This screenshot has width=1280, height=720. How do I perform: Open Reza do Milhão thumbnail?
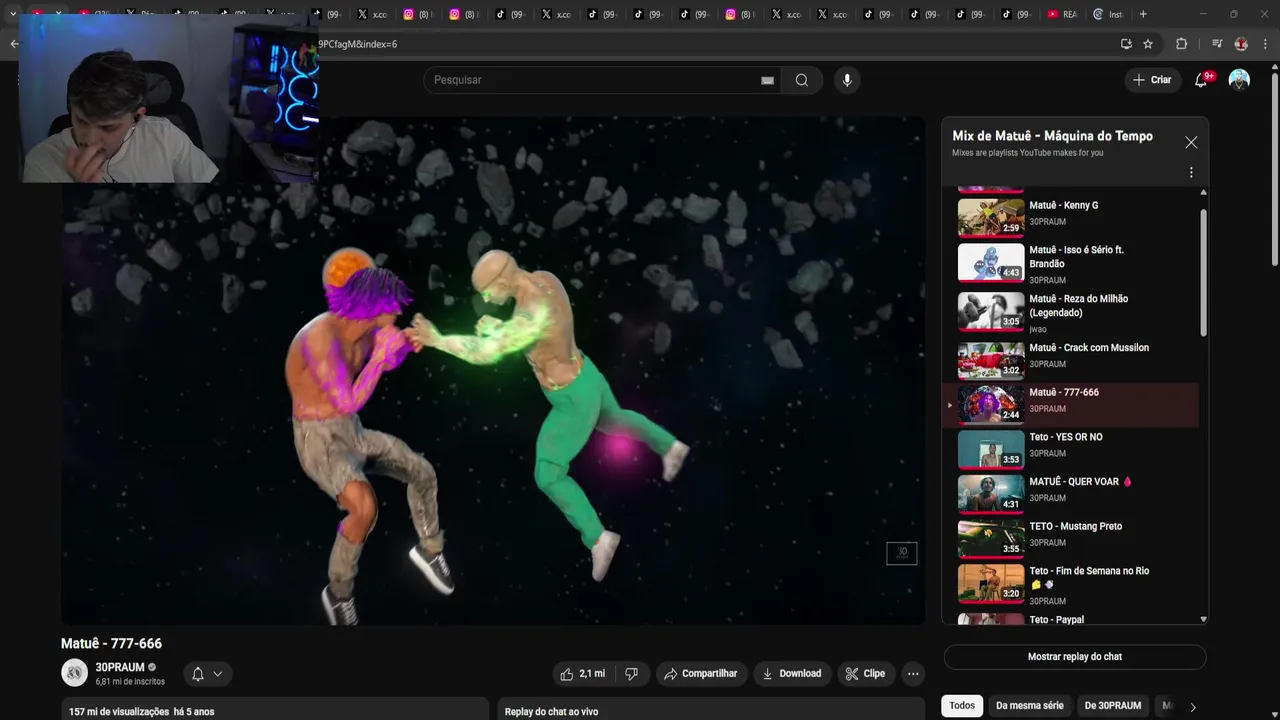pos(991,311)
